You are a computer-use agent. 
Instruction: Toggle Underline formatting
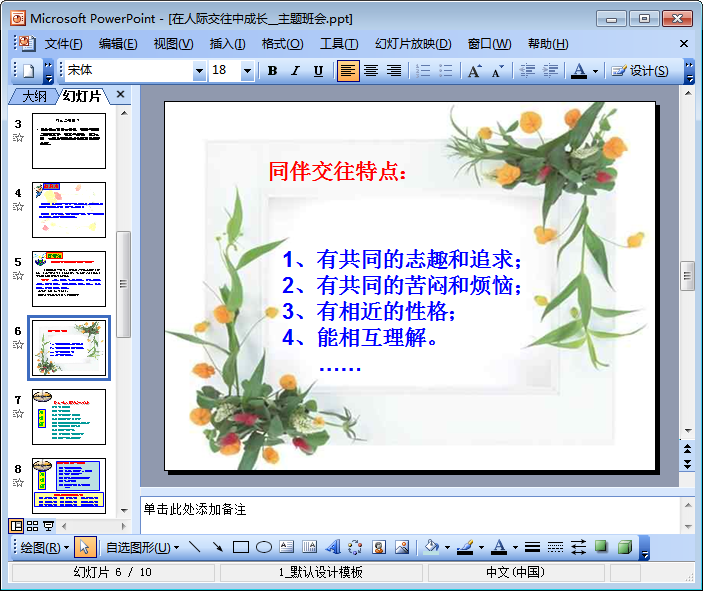(318, 71)
